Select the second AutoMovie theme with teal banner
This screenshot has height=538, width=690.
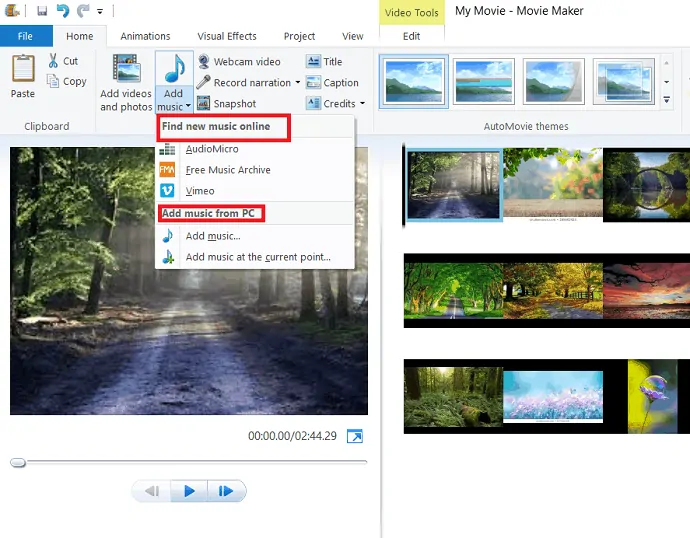[484, 81]
